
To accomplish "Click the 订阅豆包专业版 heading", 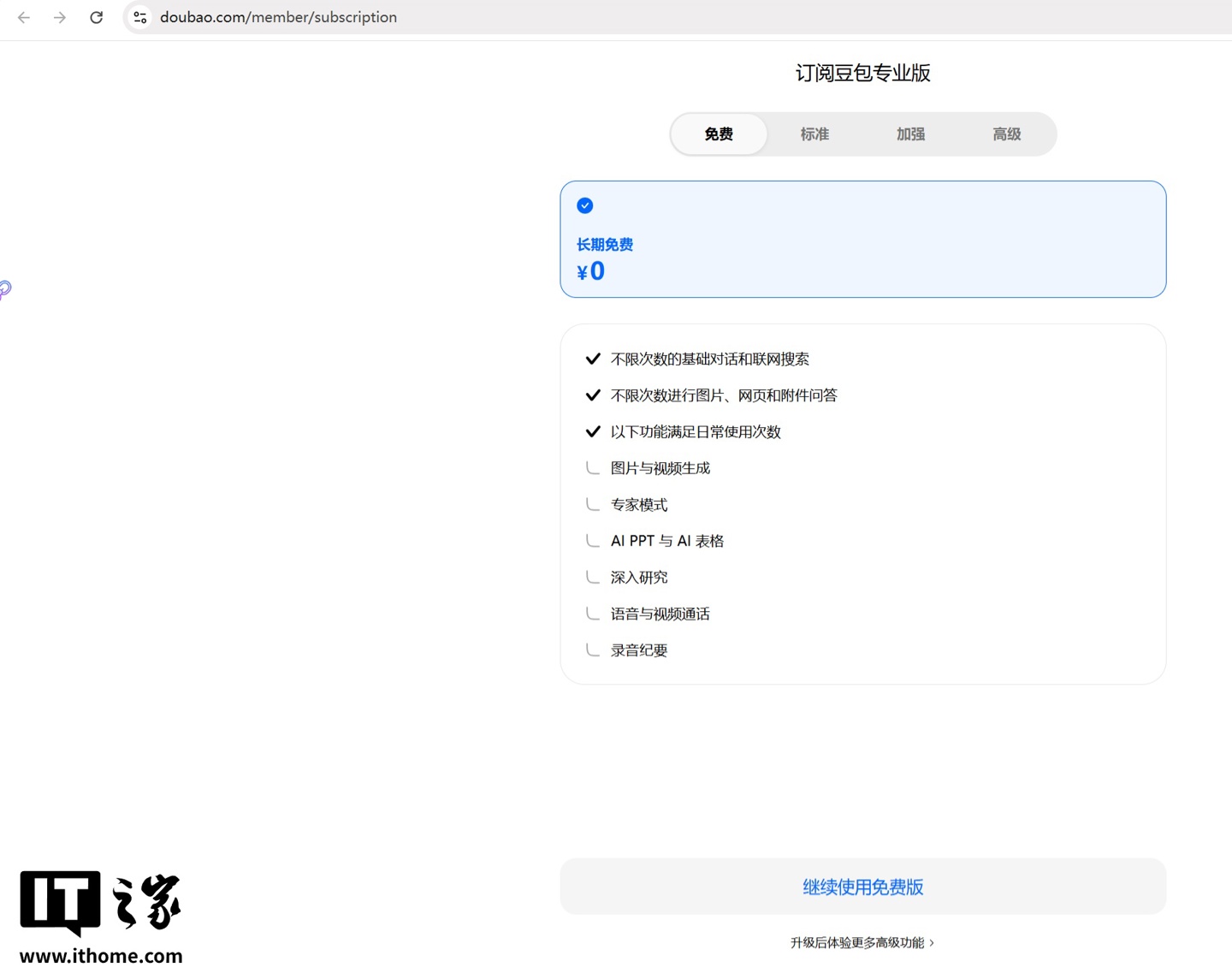I will pos(862,73).
